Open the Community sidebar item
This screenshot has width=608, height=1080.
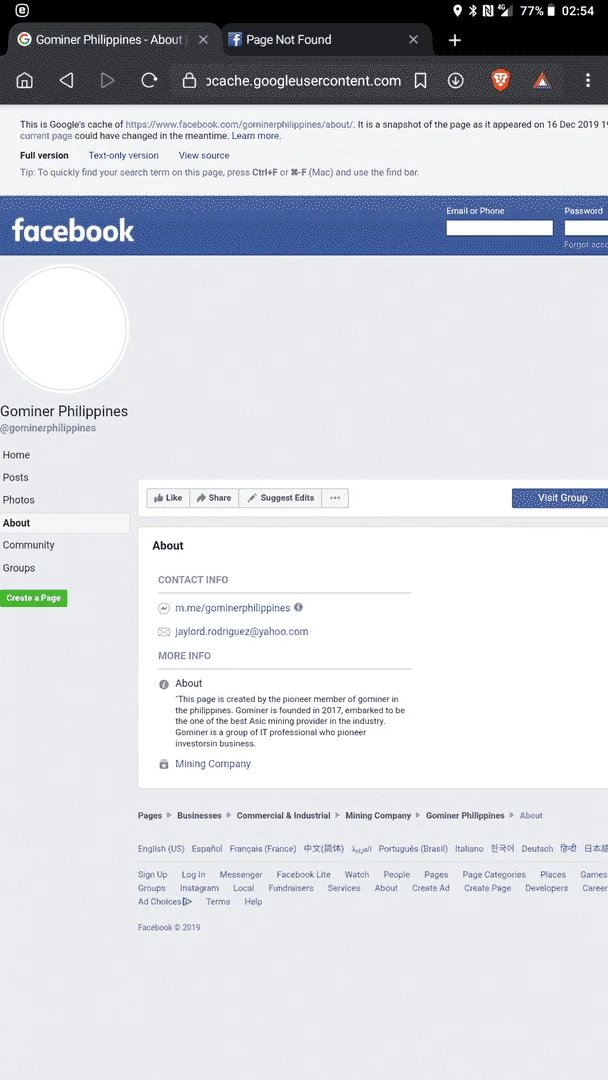click(x=28, y=545)
